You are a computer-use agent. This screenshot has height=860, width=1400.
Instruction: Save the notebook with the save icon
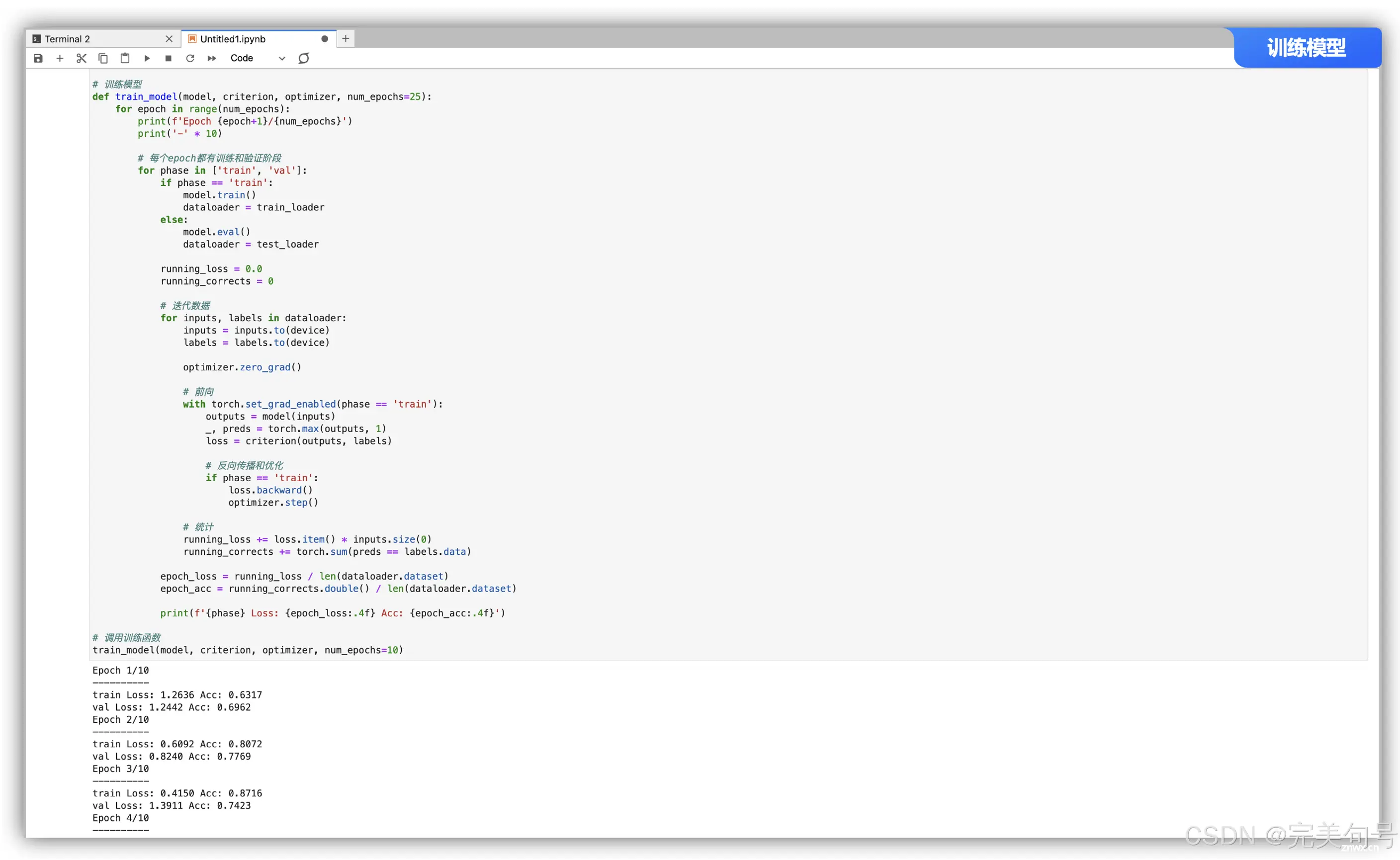[38, 58]
